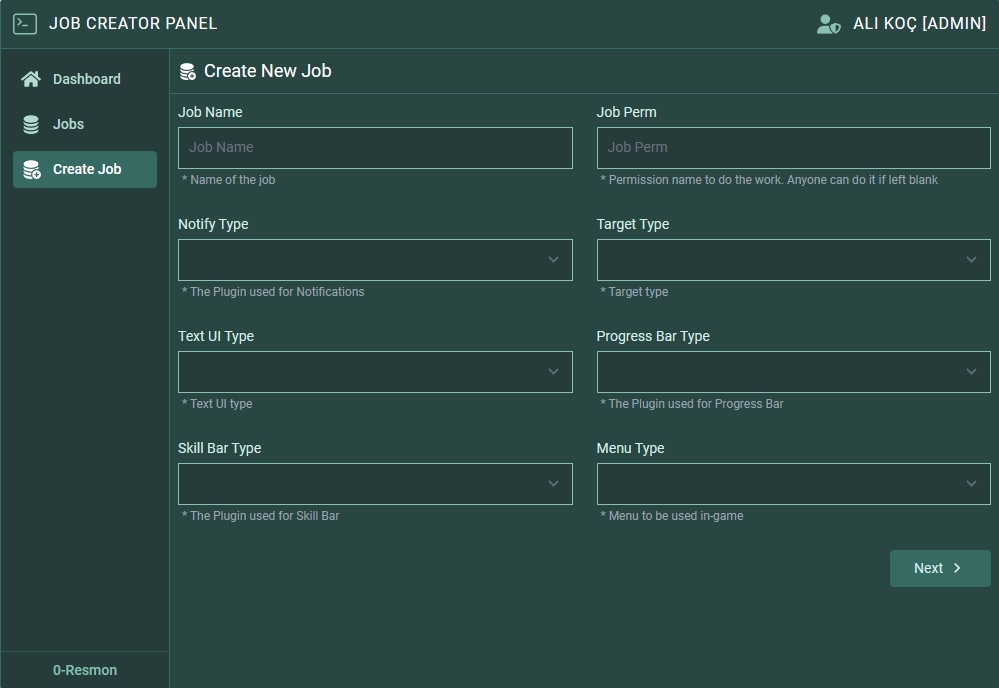Click the '* Name of the job' hint
This screenshot has width=999, height=688.
point(229,180)
